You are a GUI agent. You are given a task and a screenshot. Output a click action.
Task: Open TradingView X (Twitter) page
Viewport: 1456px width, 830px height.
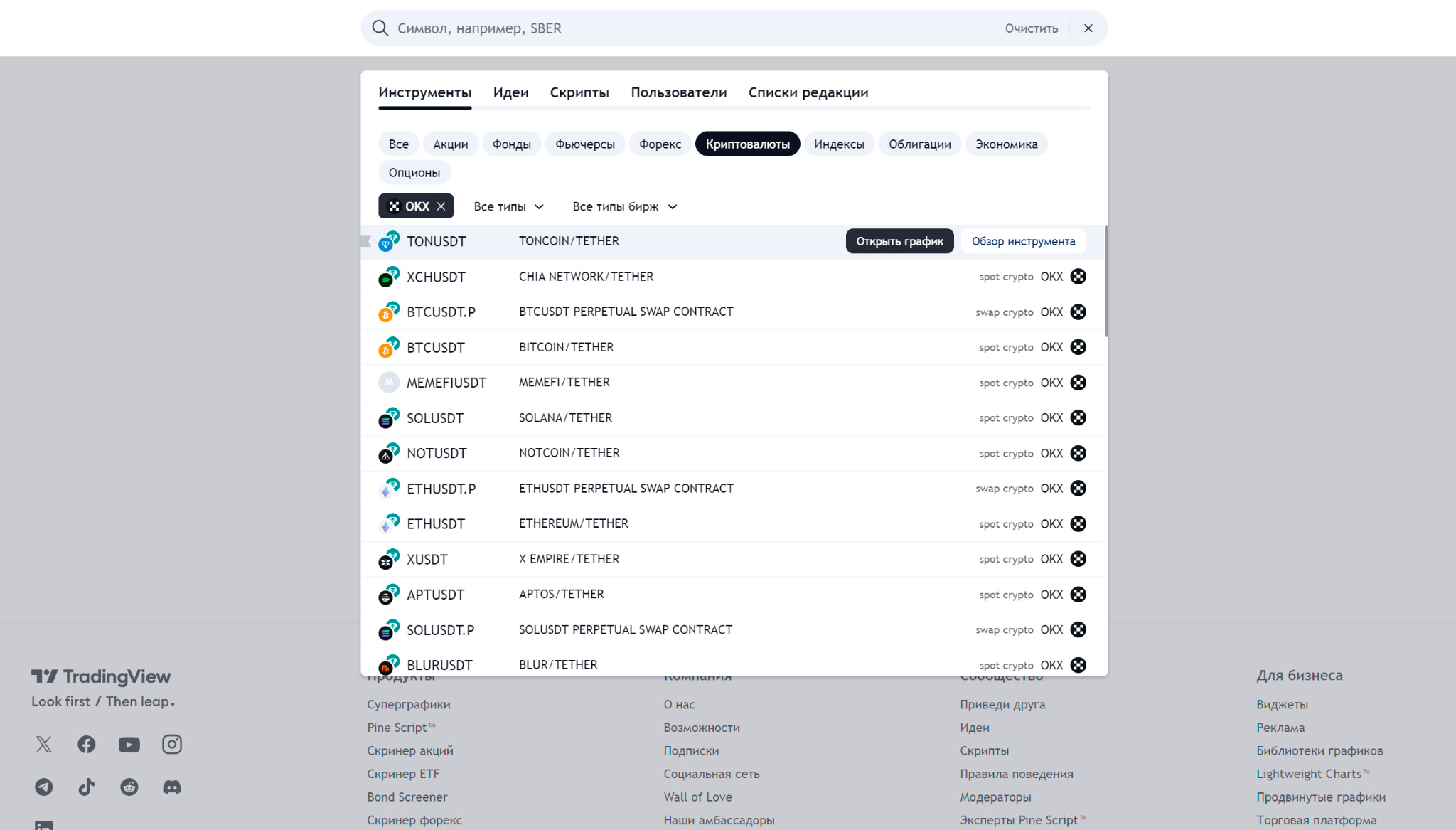[44, 745]
